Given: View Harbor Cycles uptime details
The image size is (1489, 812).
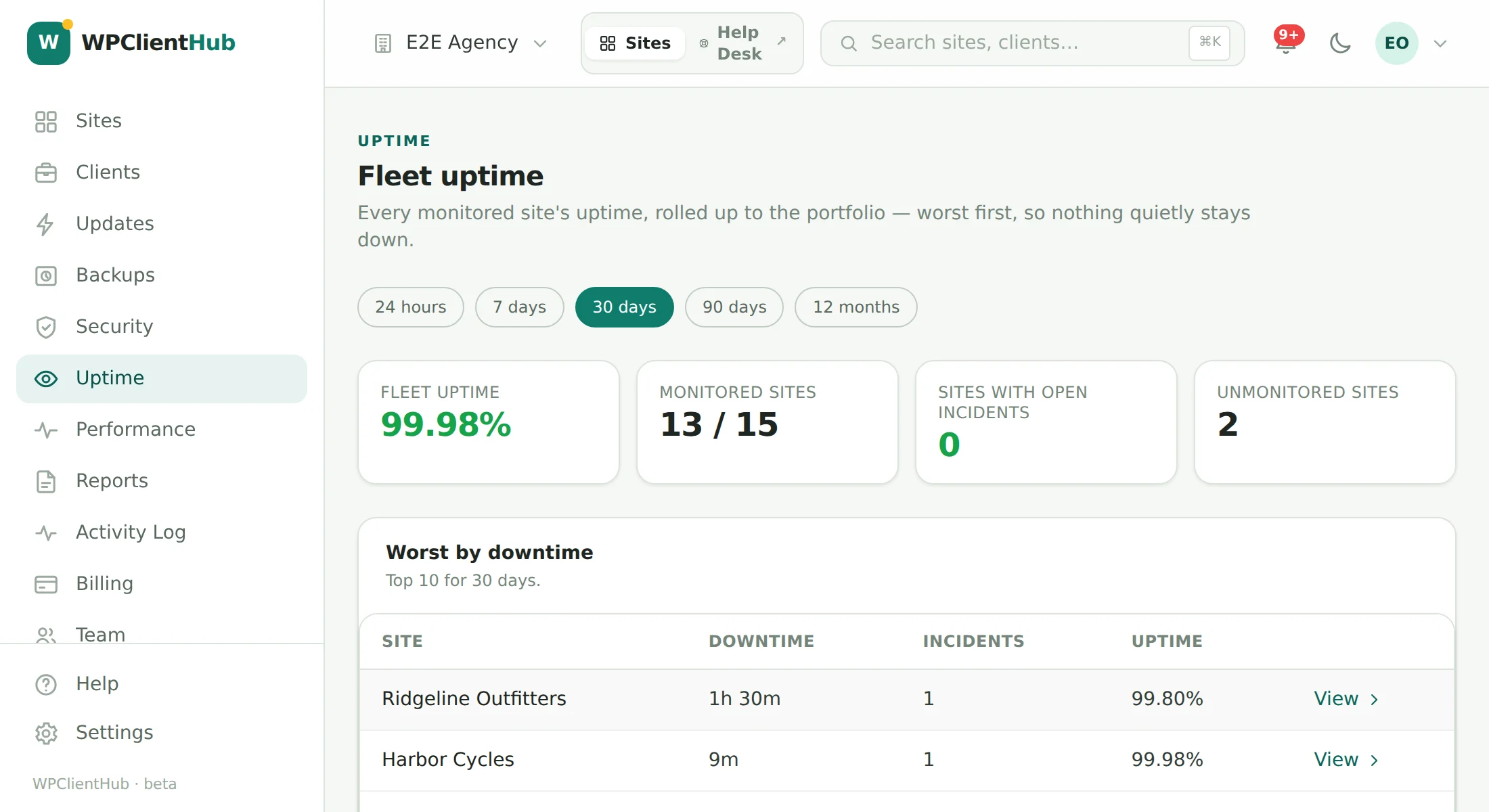Looking at the screenshot, I should point(1346,760).
